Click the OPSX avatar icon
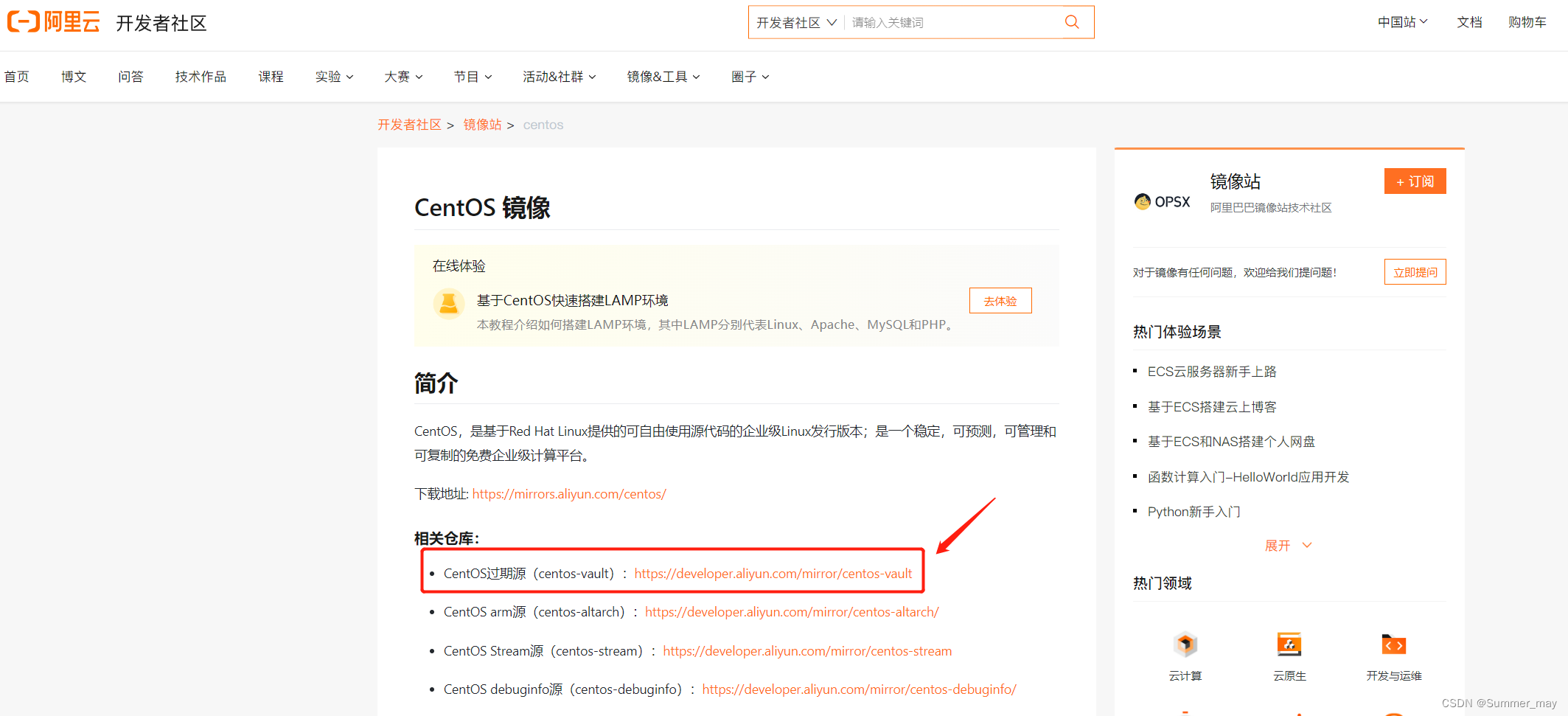 [x=1142, y=201]
